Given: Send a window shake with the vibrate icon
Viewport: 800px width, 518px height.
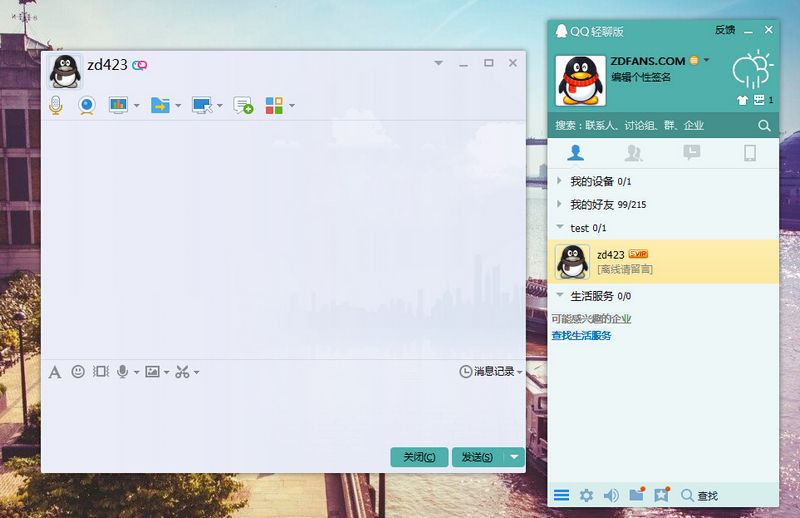Looking at the screenshot, I should (101, 372).
